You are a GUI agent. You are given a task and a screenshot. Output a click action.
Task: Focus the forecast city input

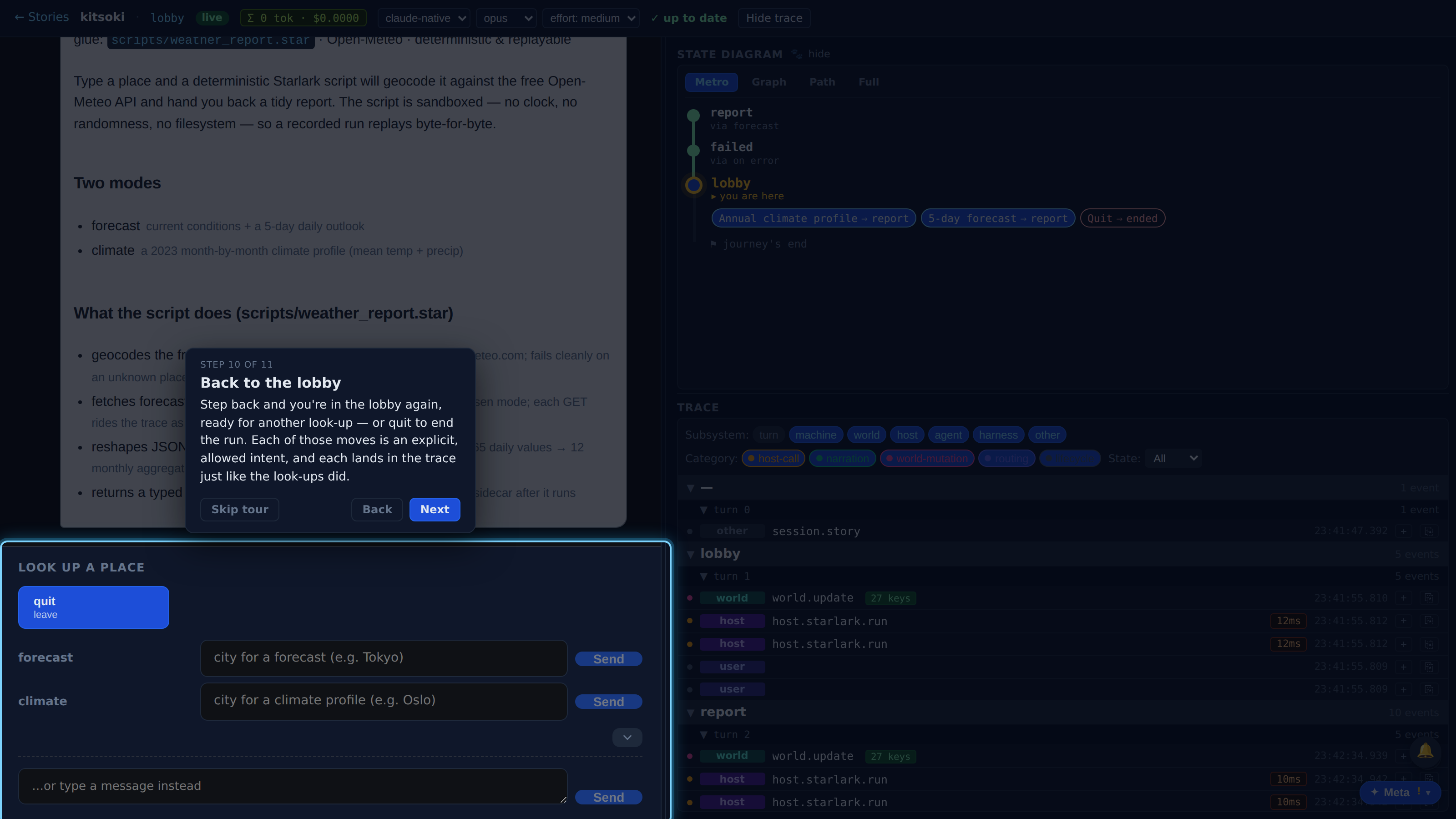[x=384, y=658]
